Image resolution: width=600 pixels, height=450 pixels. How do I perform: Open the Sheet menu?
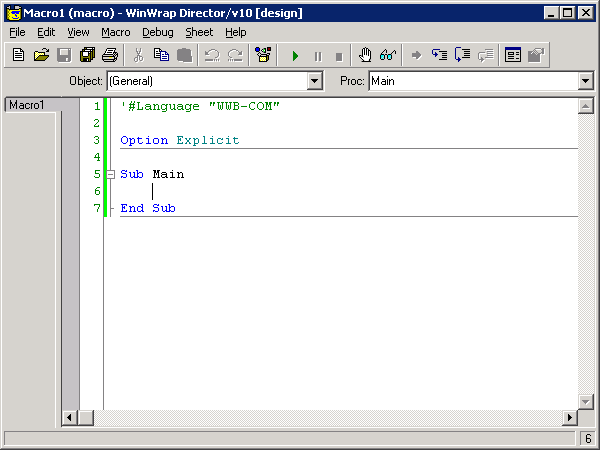click(x=199, y=32)
